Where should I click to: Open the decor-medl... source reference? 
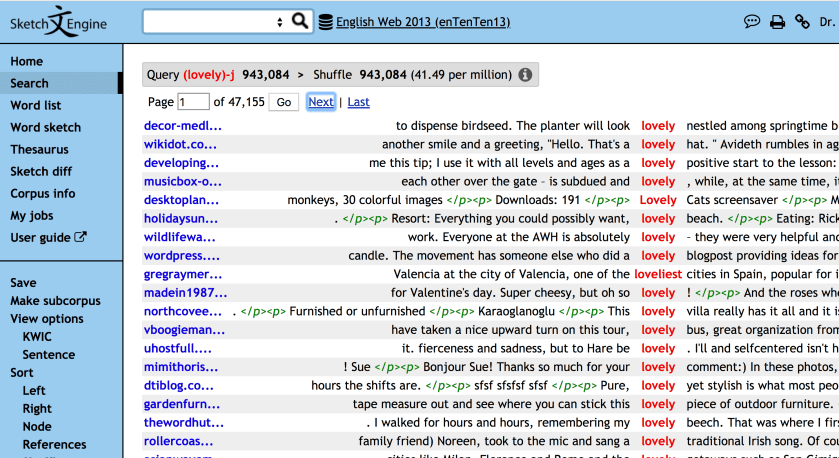pos(182,126)
